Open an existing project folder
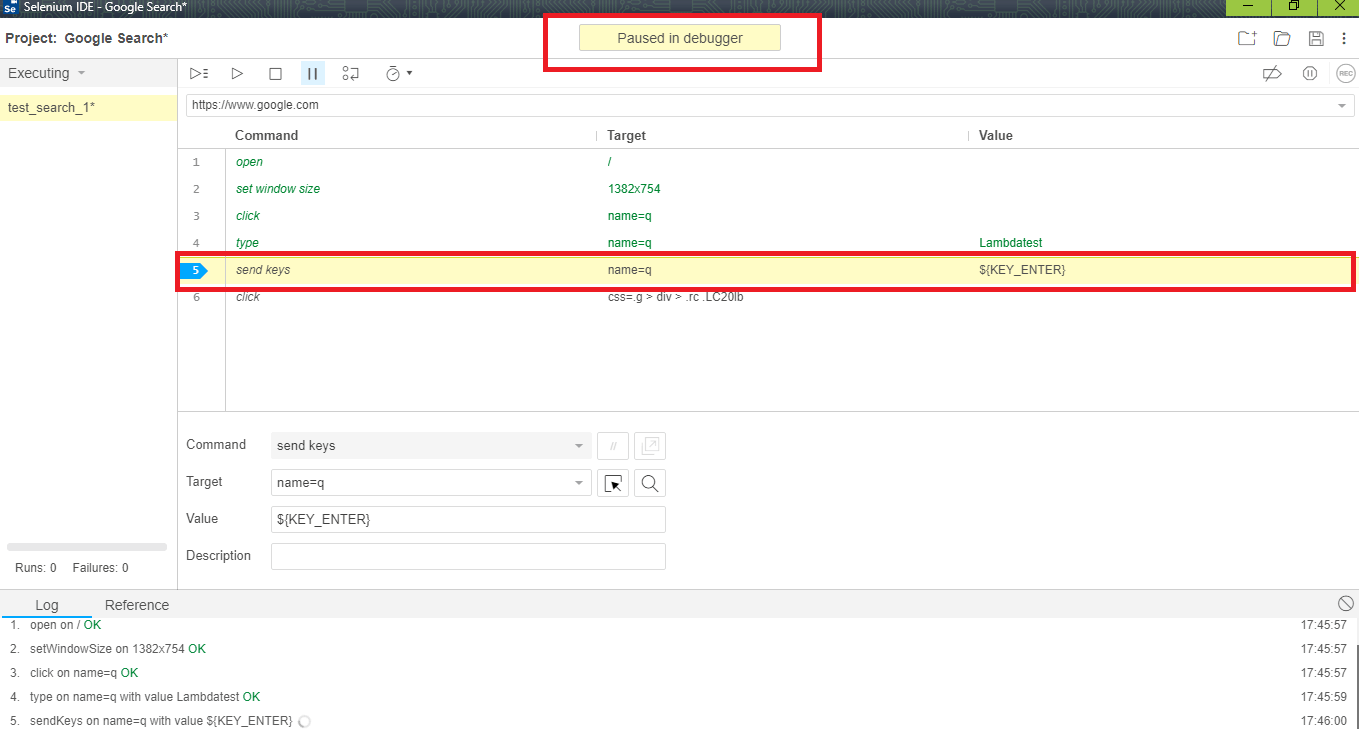The width and height of the screenshot is (1359, 729). coord(1281,38)
